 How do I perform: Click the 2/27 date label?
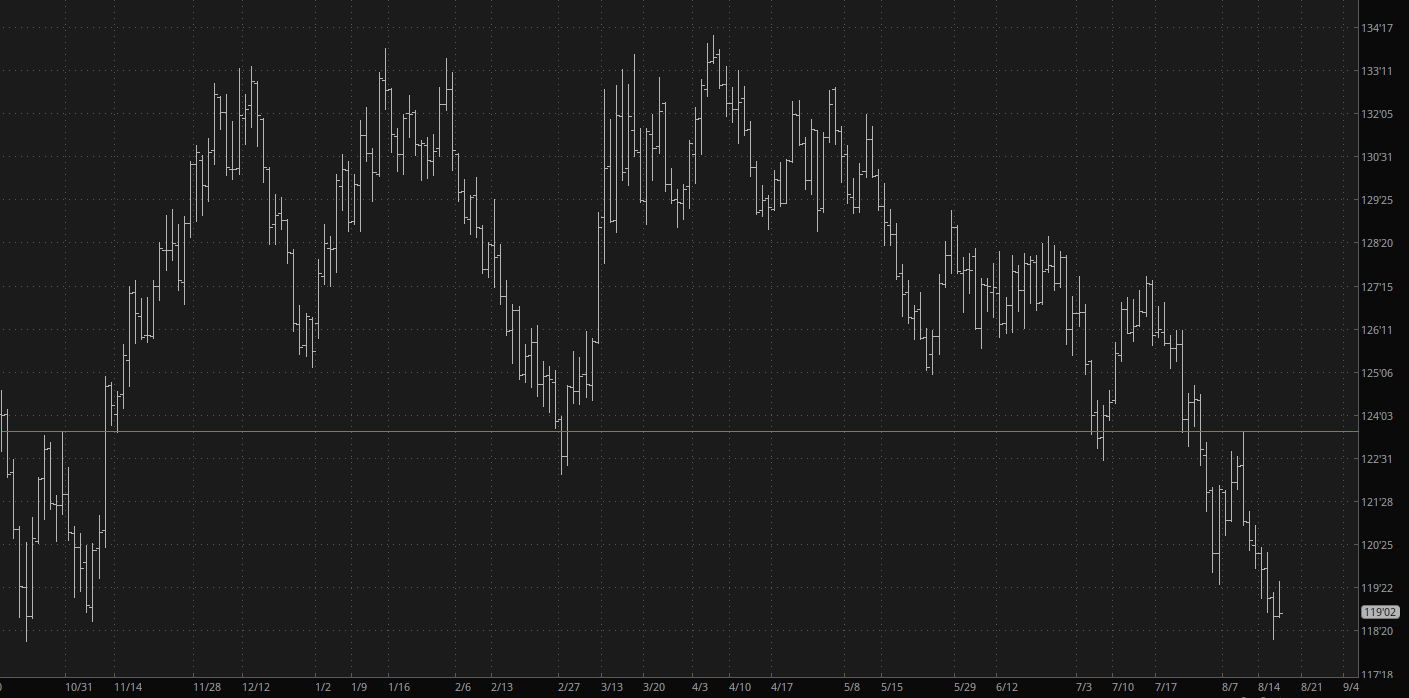pyautogui.click(x=568, y=687)
